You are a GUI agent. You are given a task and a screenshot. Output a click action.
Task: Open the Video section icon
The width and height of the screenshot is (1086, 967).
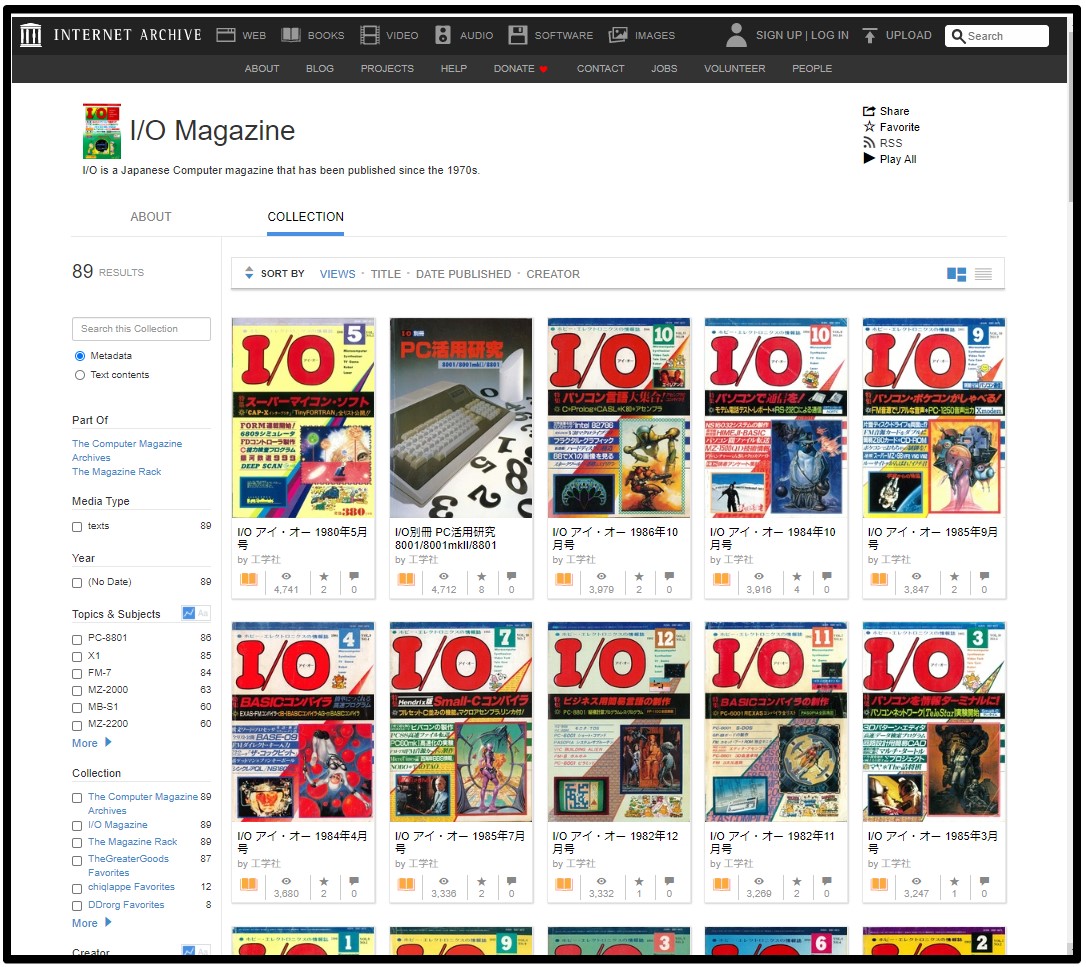point(370,35)
